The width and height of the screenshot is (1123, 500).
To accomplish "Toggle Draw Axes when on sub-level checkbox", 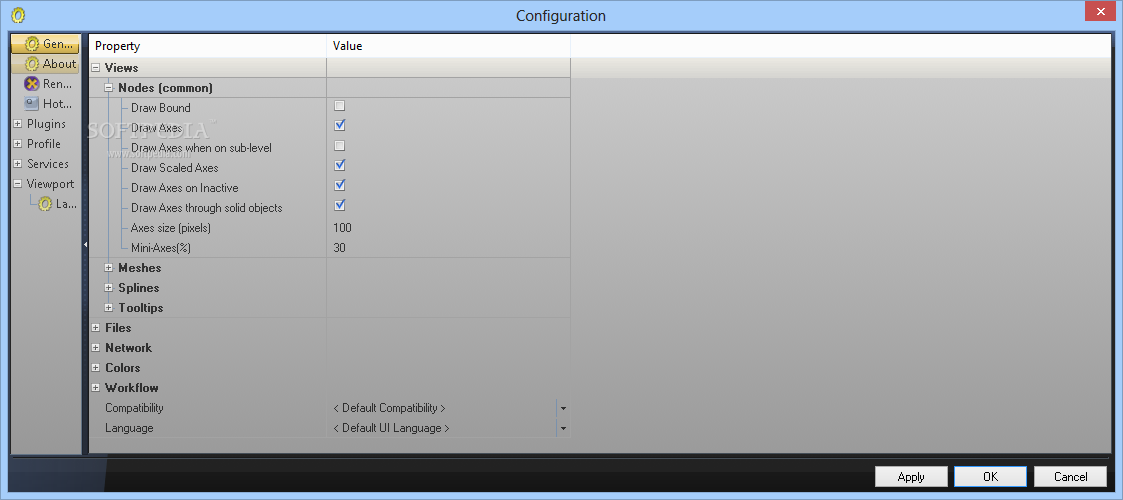I will pos(340,145).
